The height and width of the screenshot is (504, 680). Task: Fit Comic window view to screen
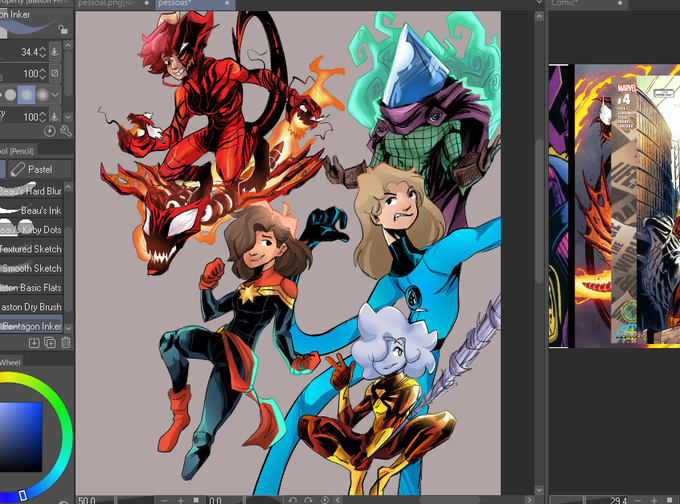pyautogui.click(x=670, y=501)
